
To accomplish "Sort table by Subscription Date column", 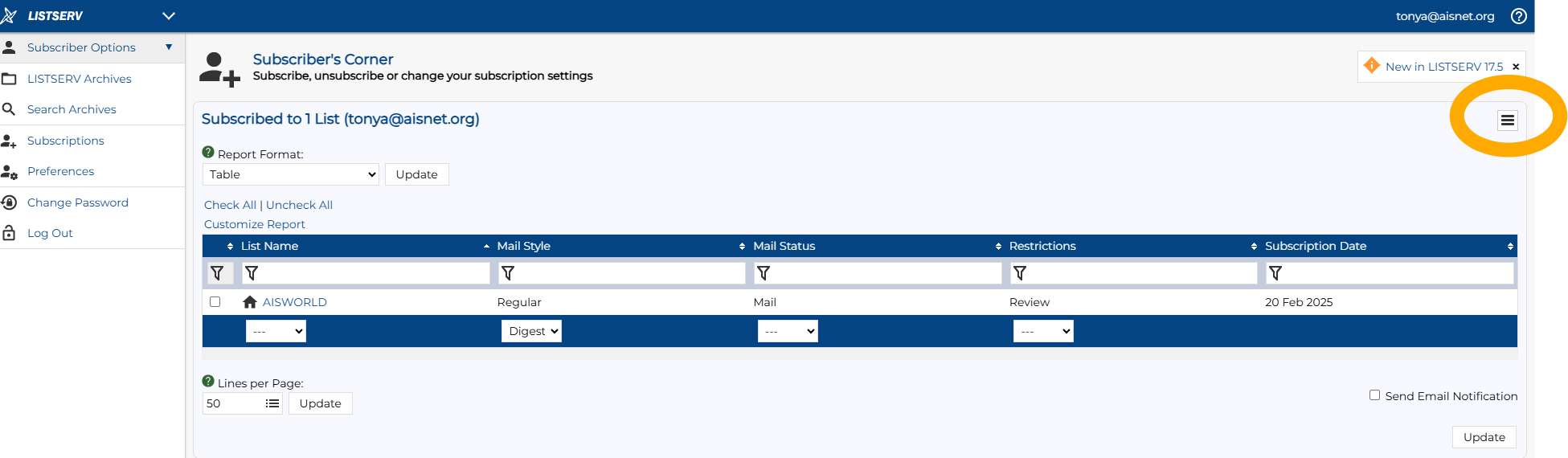I will point(1315,246).
